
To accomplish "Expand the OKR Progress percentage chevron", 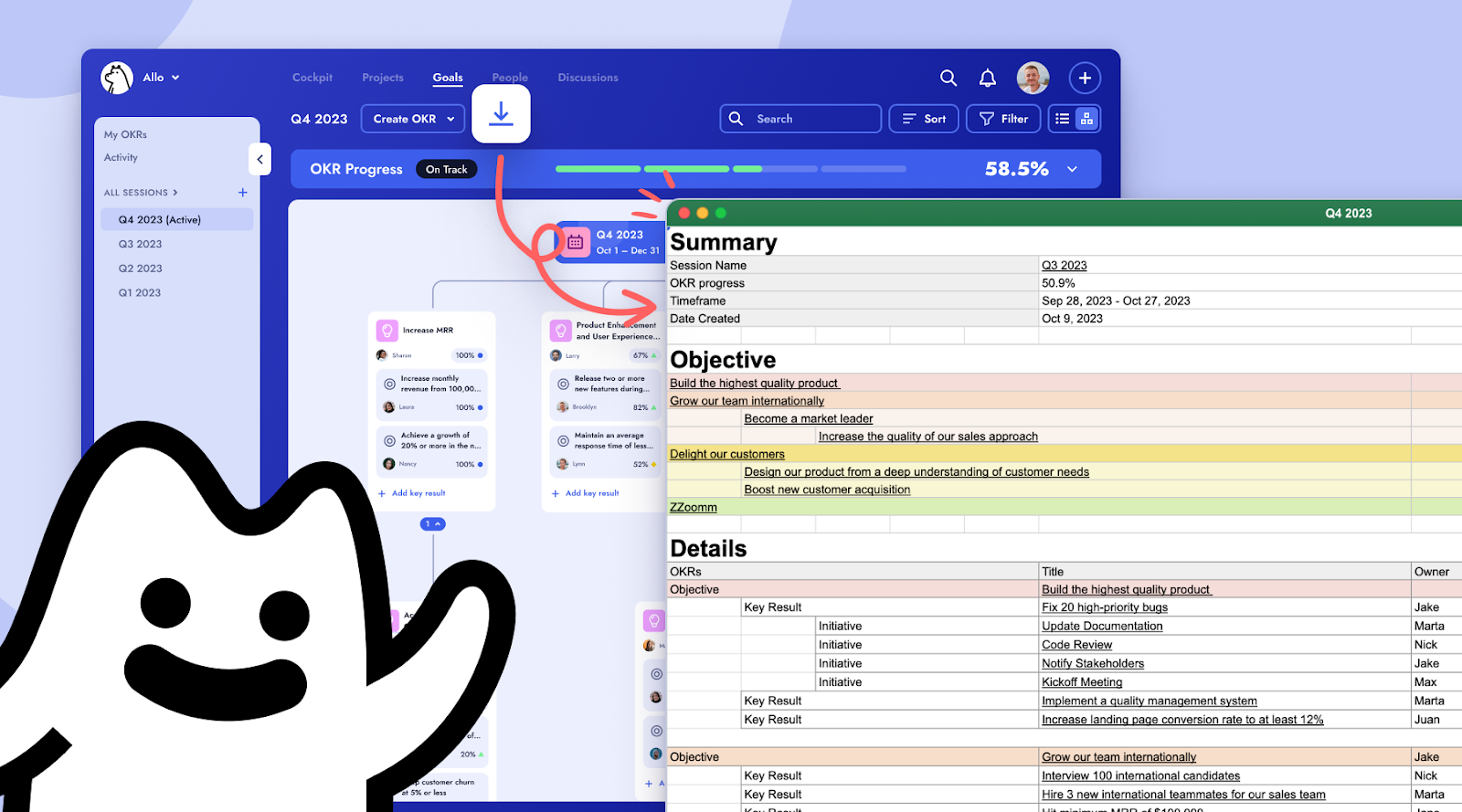I will pyautogui.click(x=1072, y=169).
